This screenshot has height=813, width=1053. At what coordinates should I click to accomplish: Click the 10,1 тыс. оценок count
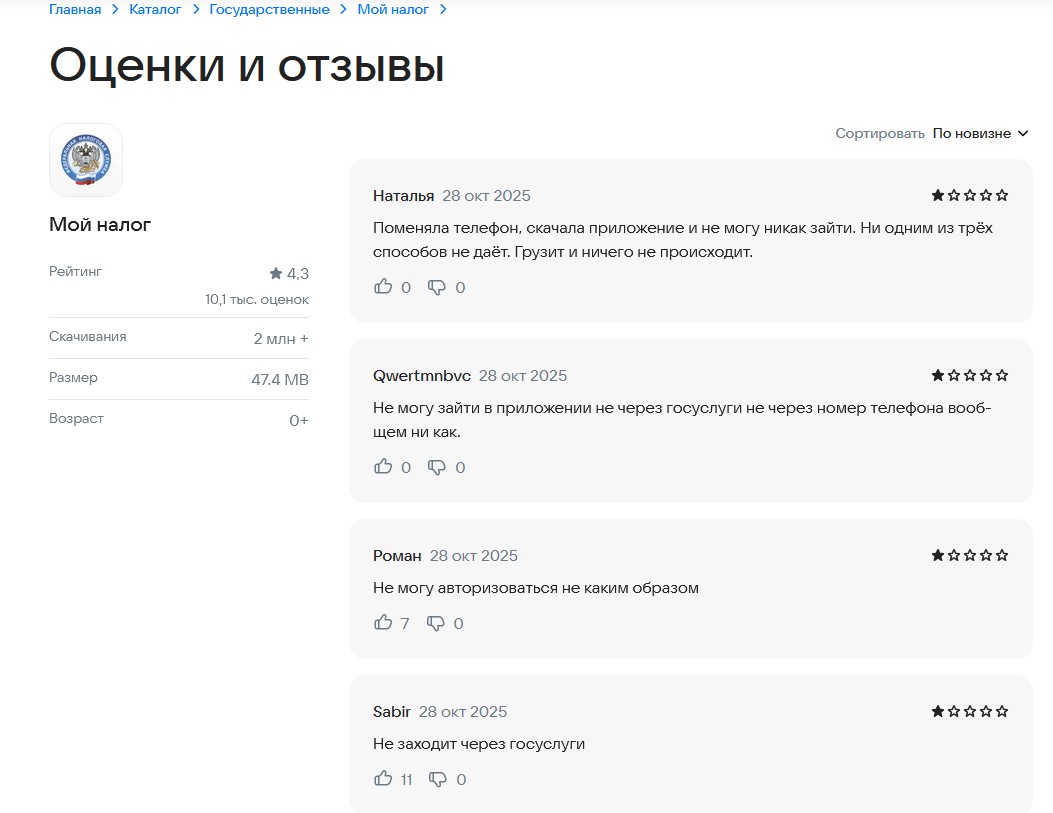257,299
